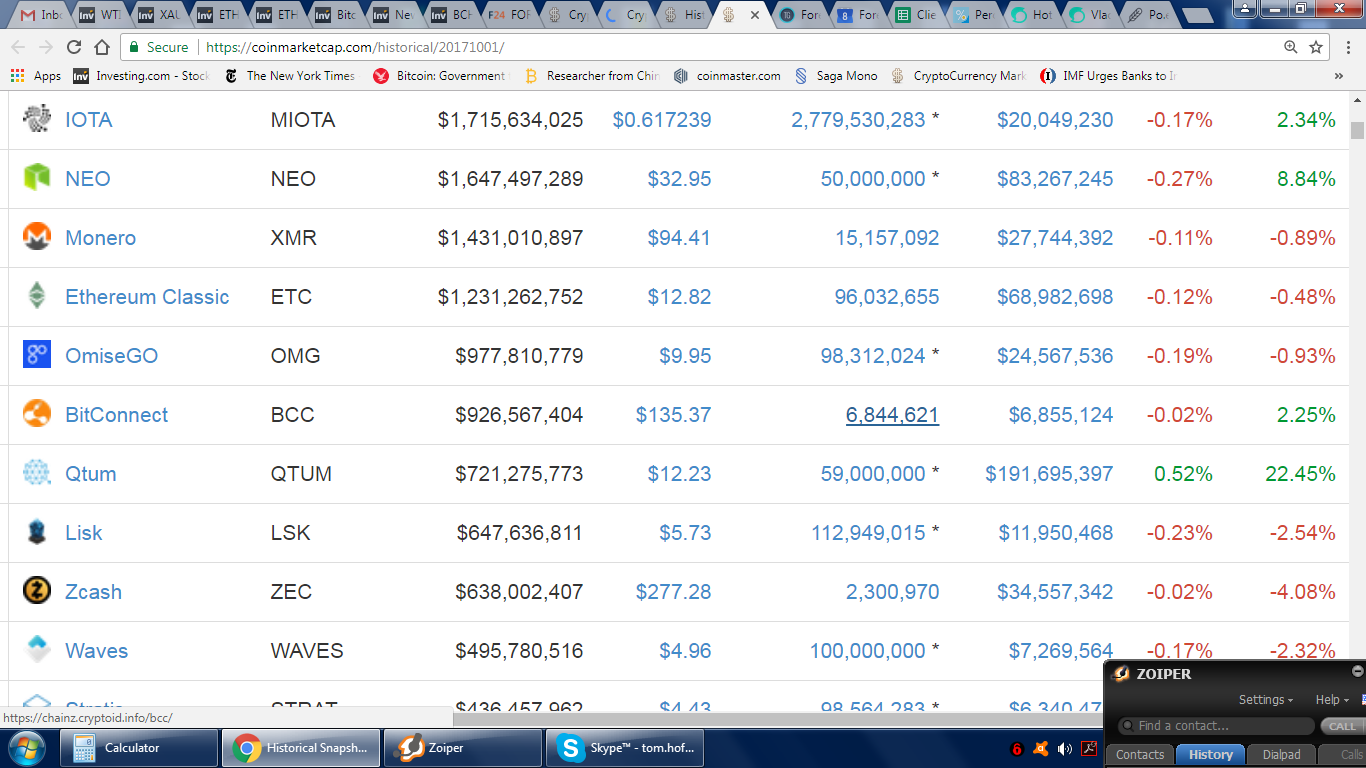Open the Contacts tab in Zoiper

tap(1140, 755)
